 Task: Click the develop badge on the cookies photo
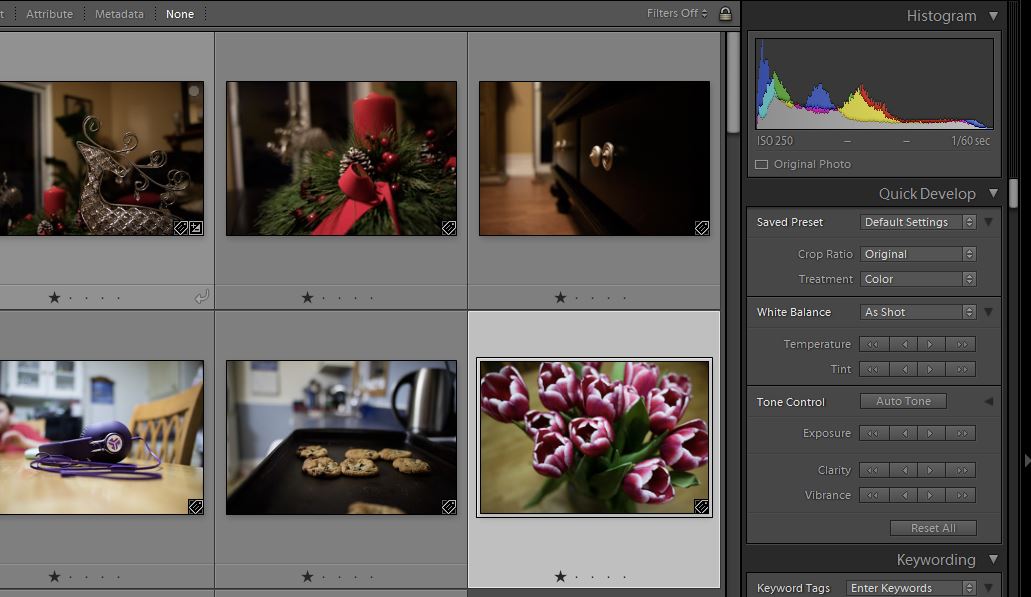click(x=449, y=507)
